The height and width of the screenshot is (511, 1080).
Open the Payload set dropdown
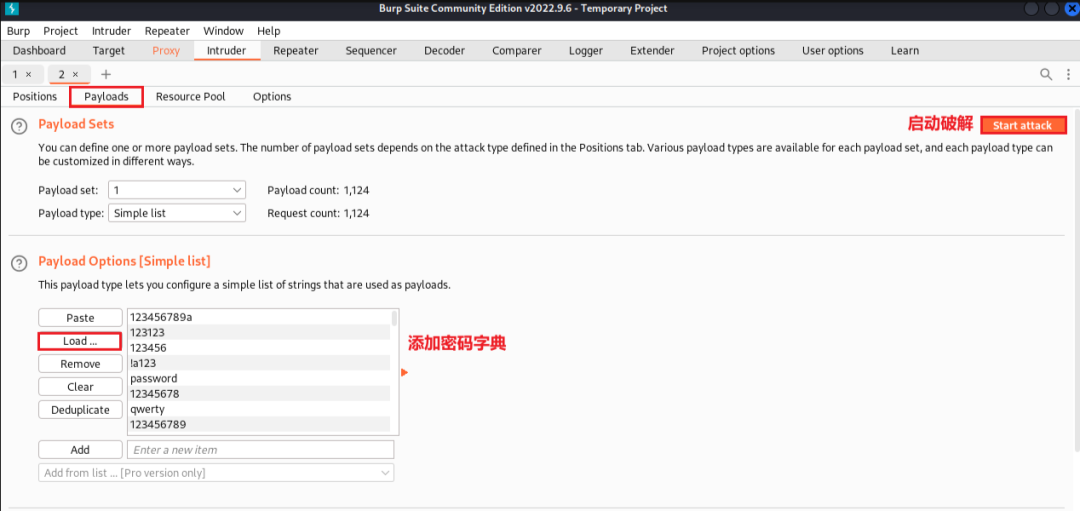coord(177,190)
